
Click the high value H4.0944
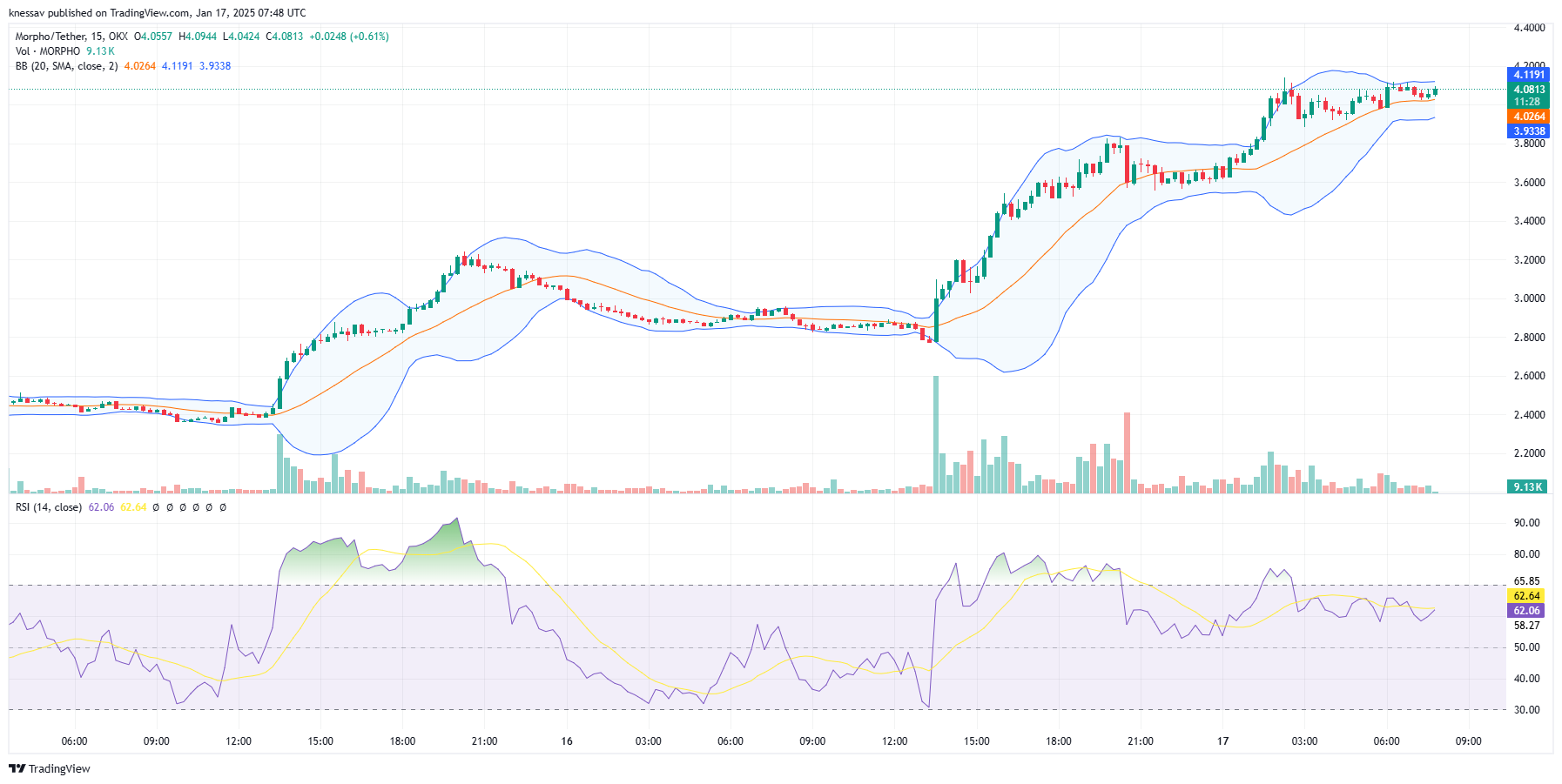(x=198, y=37)
